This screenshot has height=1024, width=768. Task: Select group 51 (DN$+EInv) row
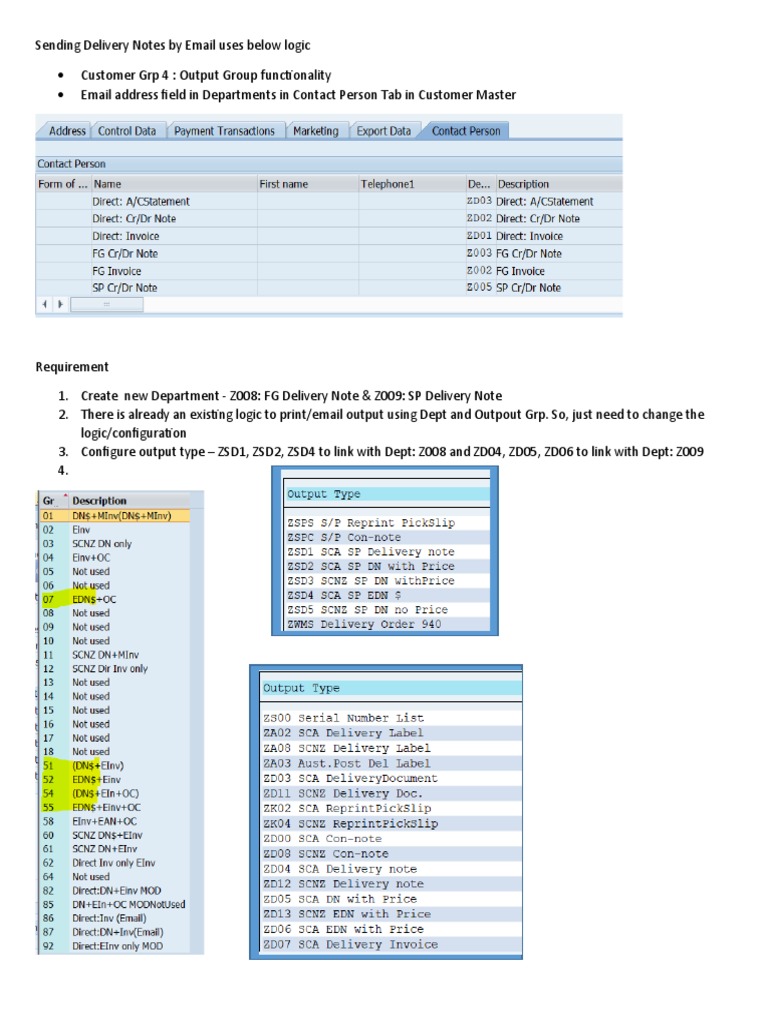tap(114, 765)
